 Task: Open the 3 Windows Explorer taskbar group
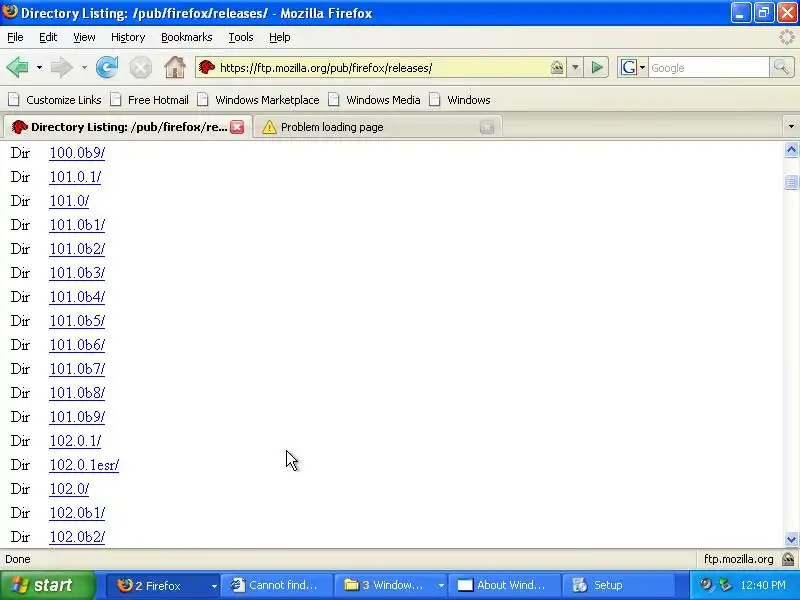391,585
